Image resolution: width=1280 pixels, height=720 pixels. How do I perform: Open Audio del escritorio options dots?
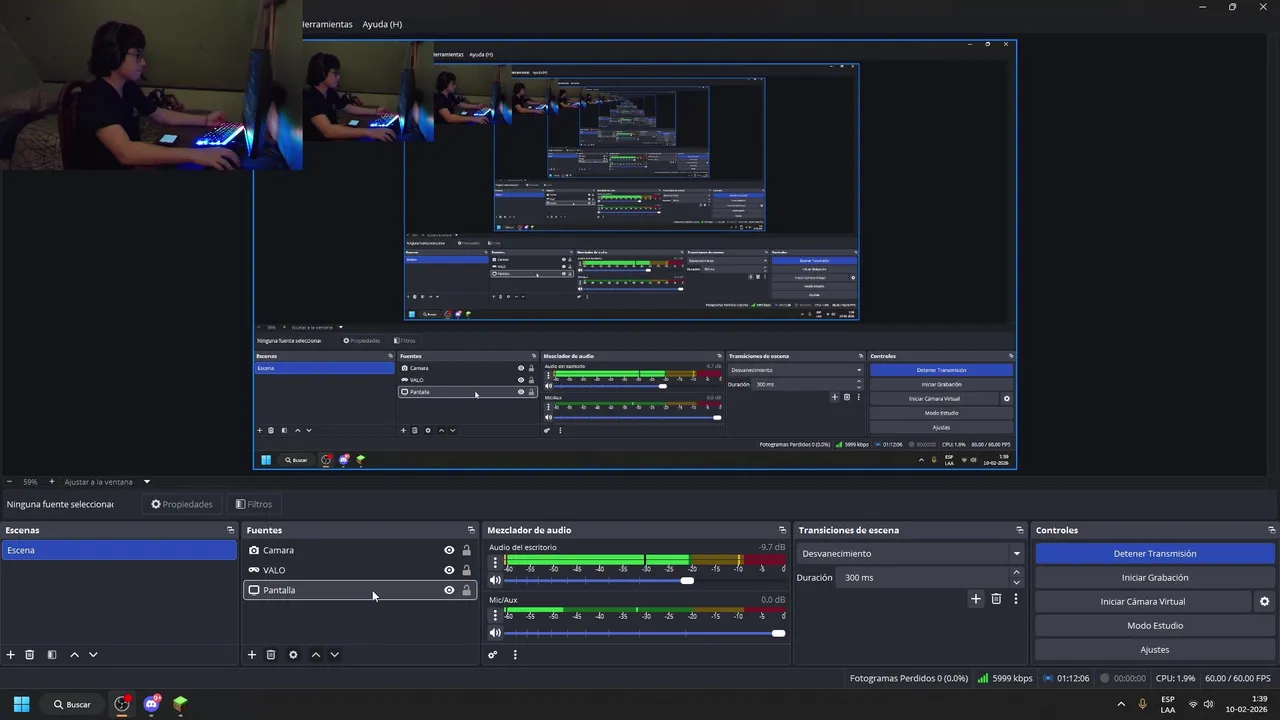coord(494,563)
